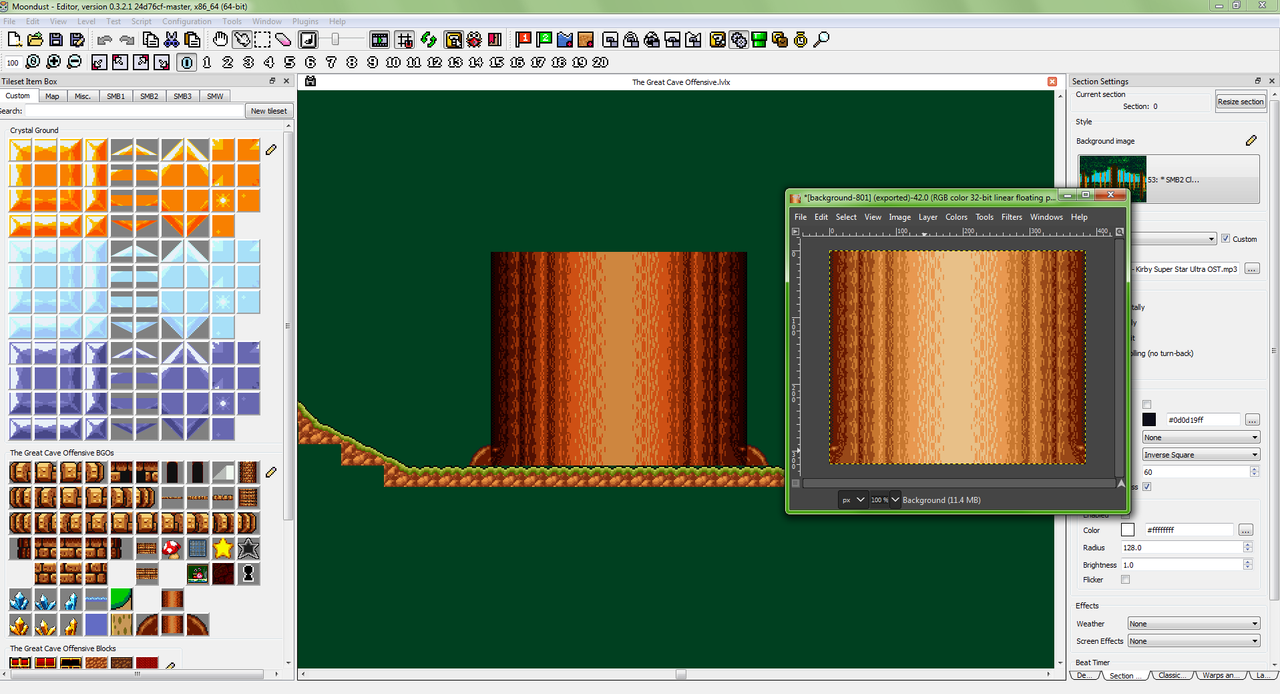Switch to the Misc. tileset tab

click(x=82, y=96)
